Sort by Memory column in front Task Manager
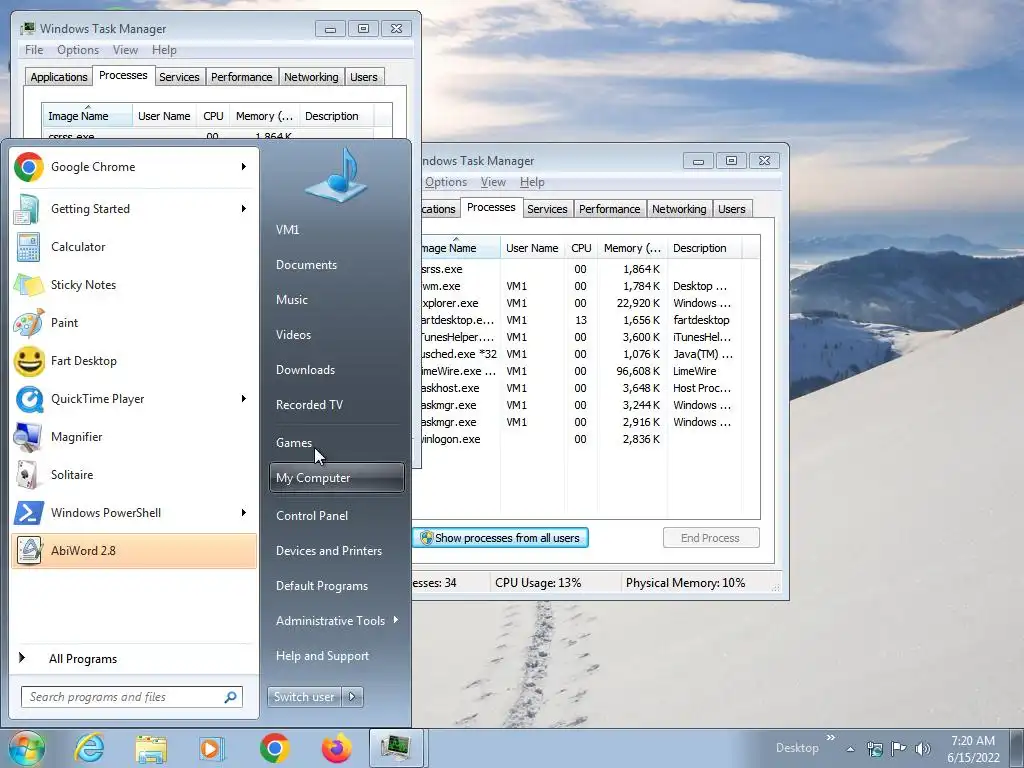This screenshot has width=1024, height=768. pos(632,248)
